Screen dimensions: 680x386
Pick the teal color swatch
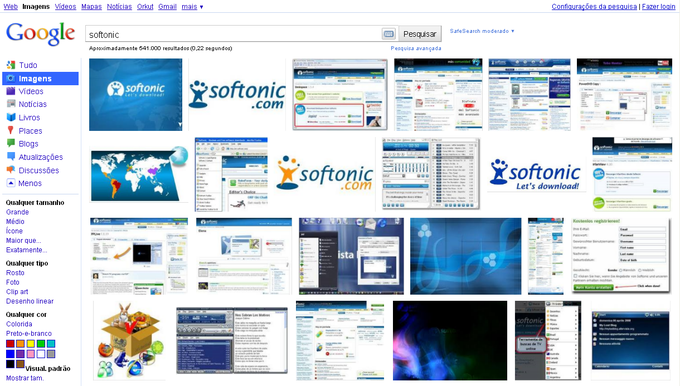tap(51, 344)
